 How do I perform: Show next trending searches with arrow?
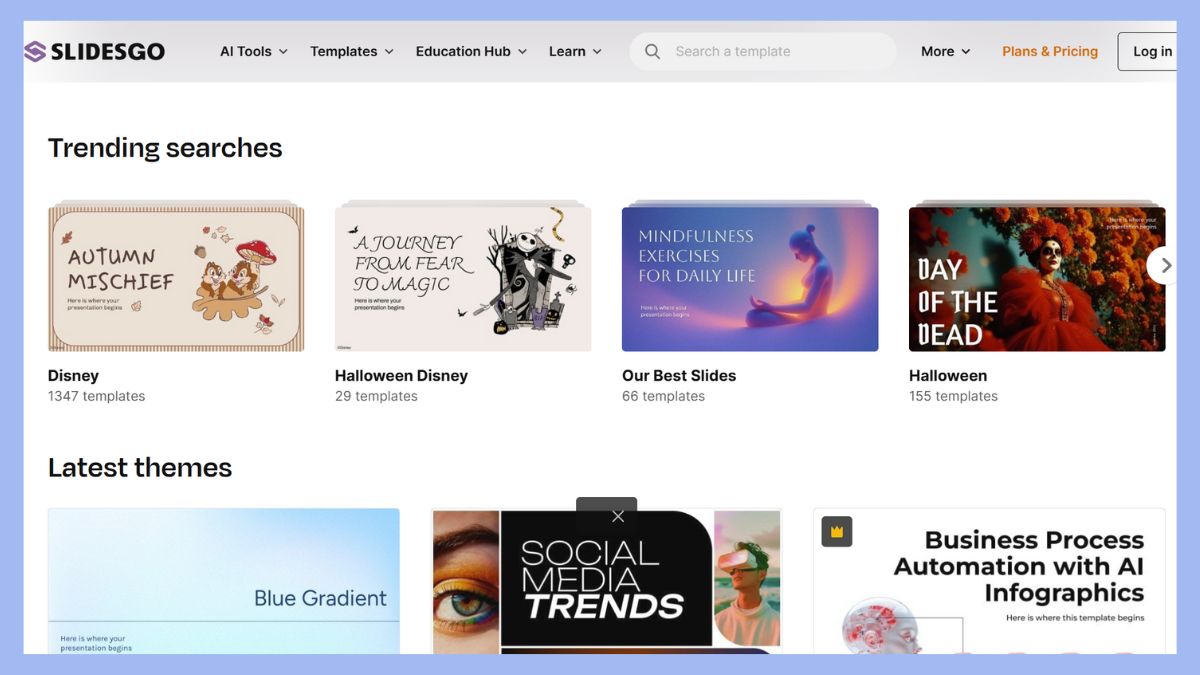pyautogui.click(x=1163, y=266)
